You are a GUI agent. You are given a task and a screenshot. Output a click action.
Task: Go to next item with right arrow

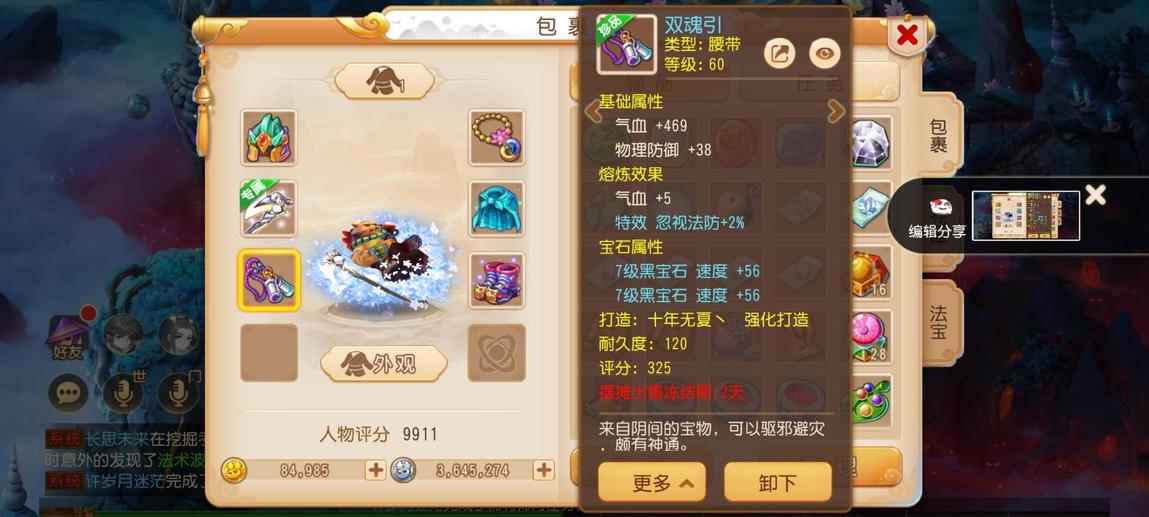pos(836,111)
